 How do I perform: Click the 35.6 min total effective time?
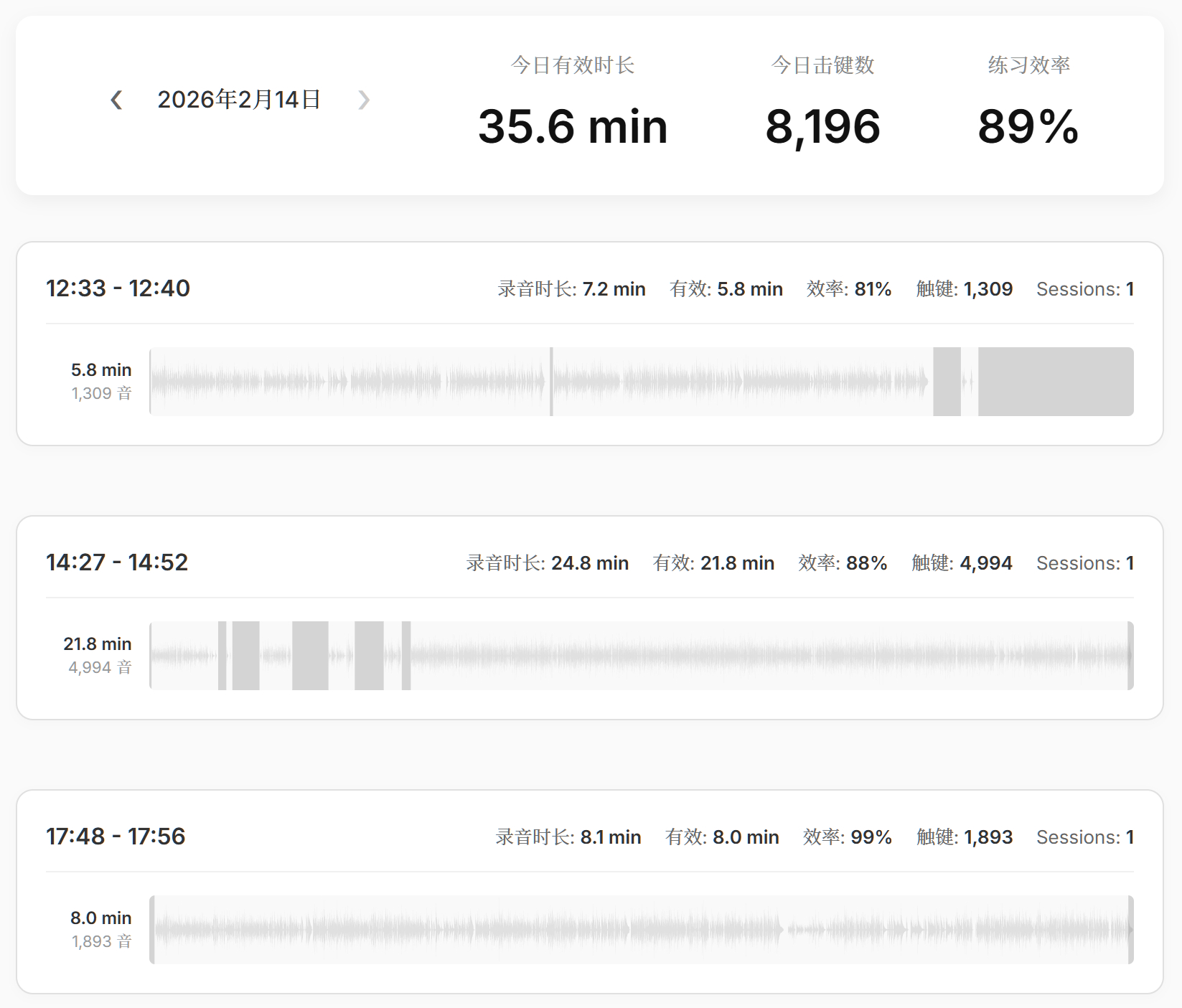pos(573,127)
